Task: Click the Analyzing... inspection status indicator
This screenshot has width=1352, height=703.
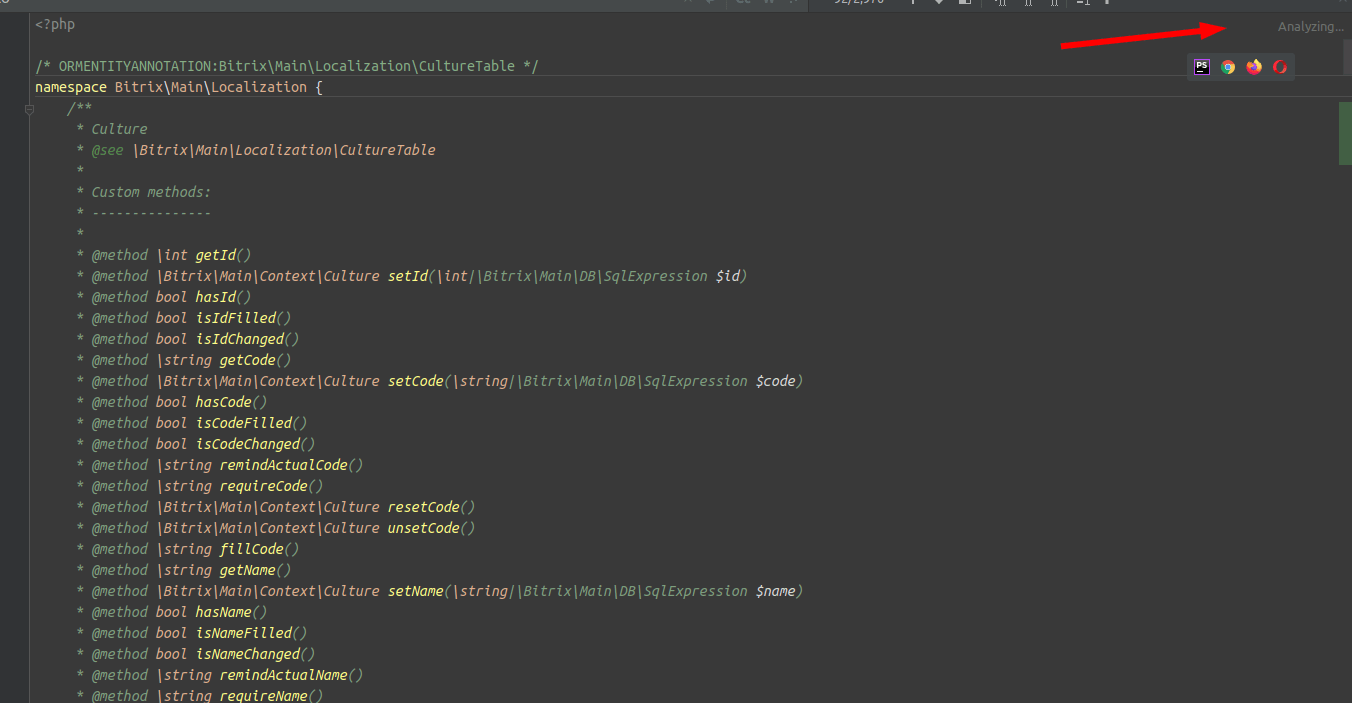Action: coord(1311,27)
